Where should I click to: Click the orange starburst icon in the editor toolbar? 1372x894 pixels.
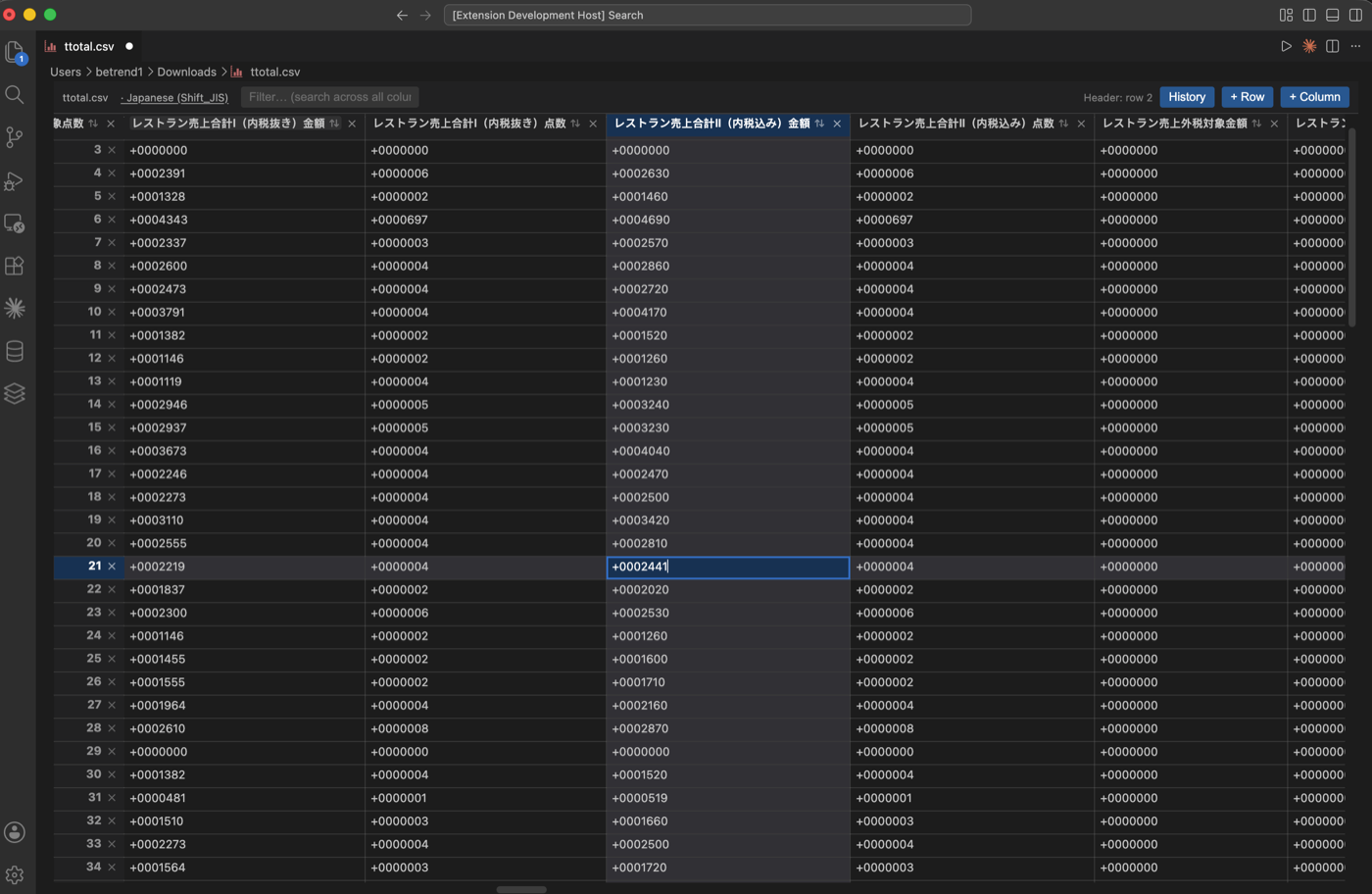(1309, 46)
